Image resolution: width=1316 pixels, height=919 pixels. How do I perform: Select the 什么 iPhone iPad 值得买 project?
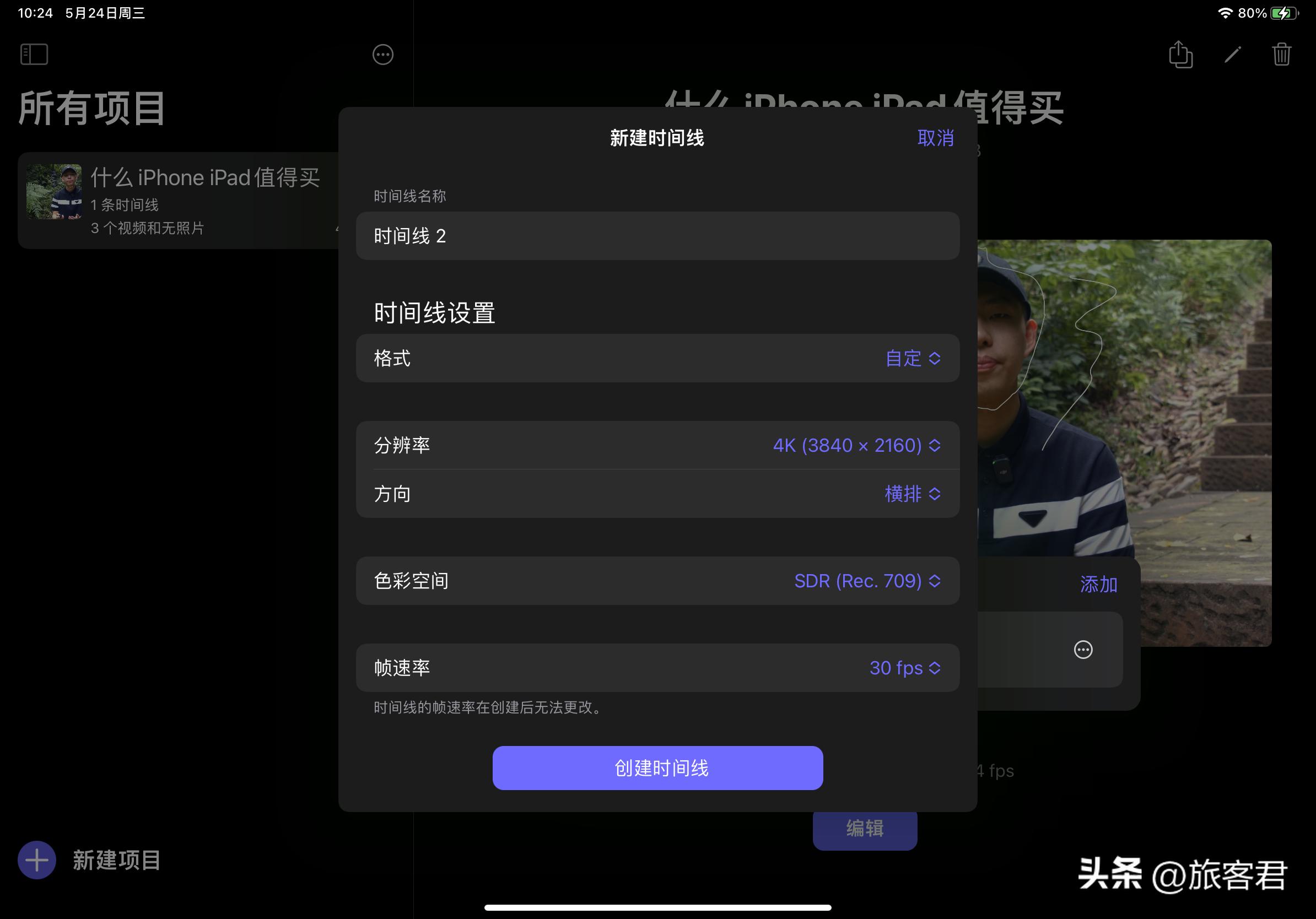coord(189,201)
